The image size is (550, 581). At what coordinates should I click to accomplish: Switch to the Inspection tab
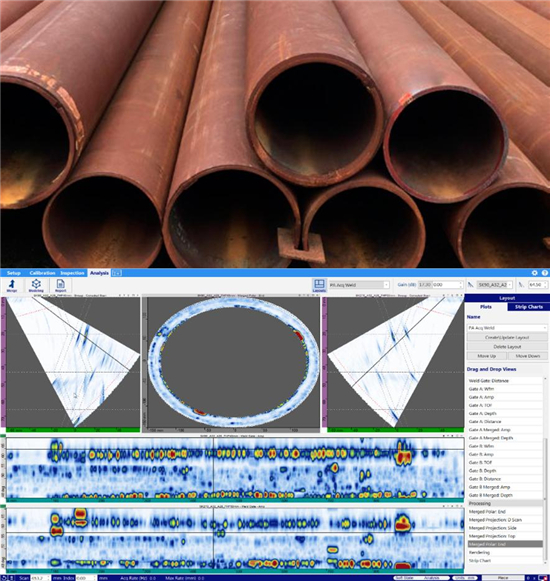pyautogui.click(x=72, y=273)
